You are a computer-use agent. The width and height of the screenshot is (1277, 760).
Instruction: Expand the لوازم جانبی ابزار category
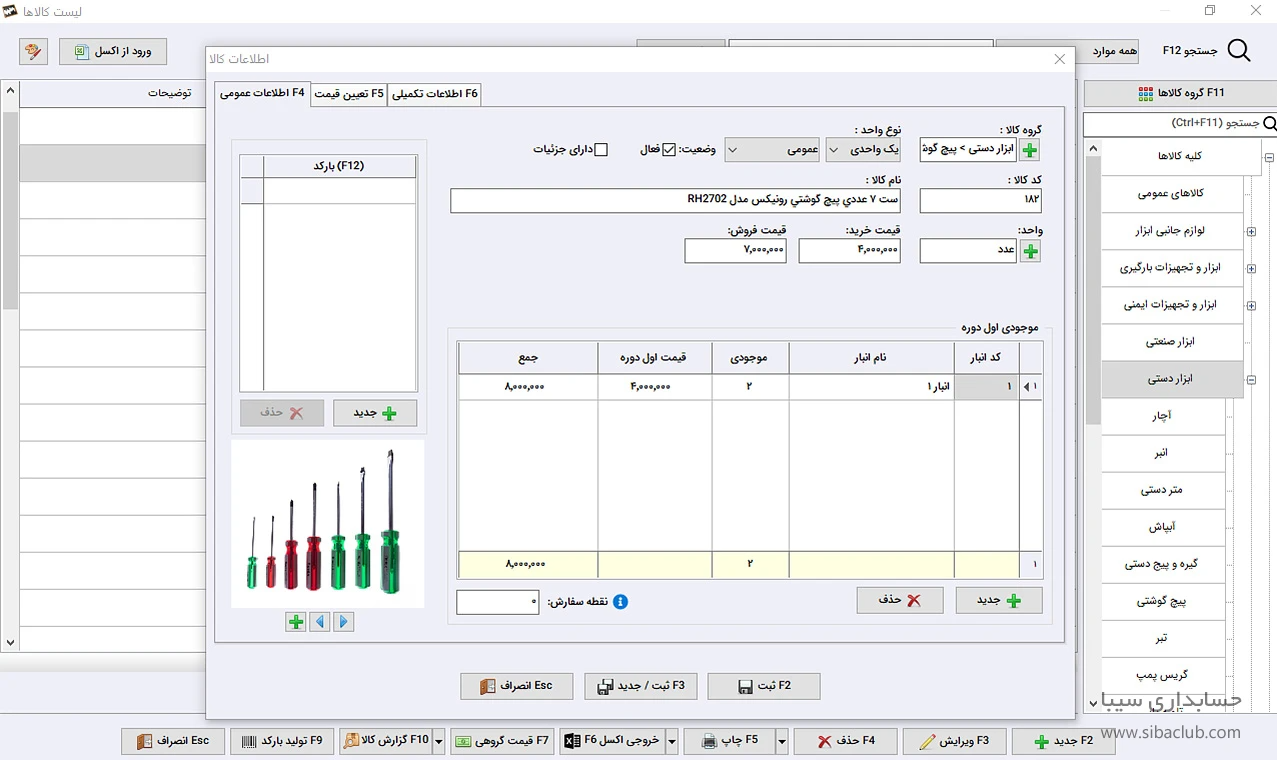pyautogui.click(x=1249, y=231)
